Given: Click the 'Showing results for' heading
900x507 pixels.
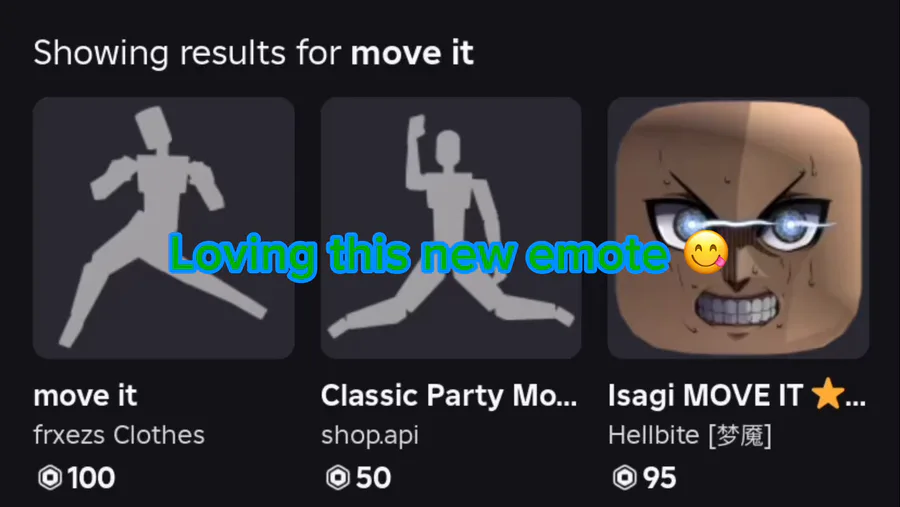Looking at the screenshot, I should click(188, 53).
